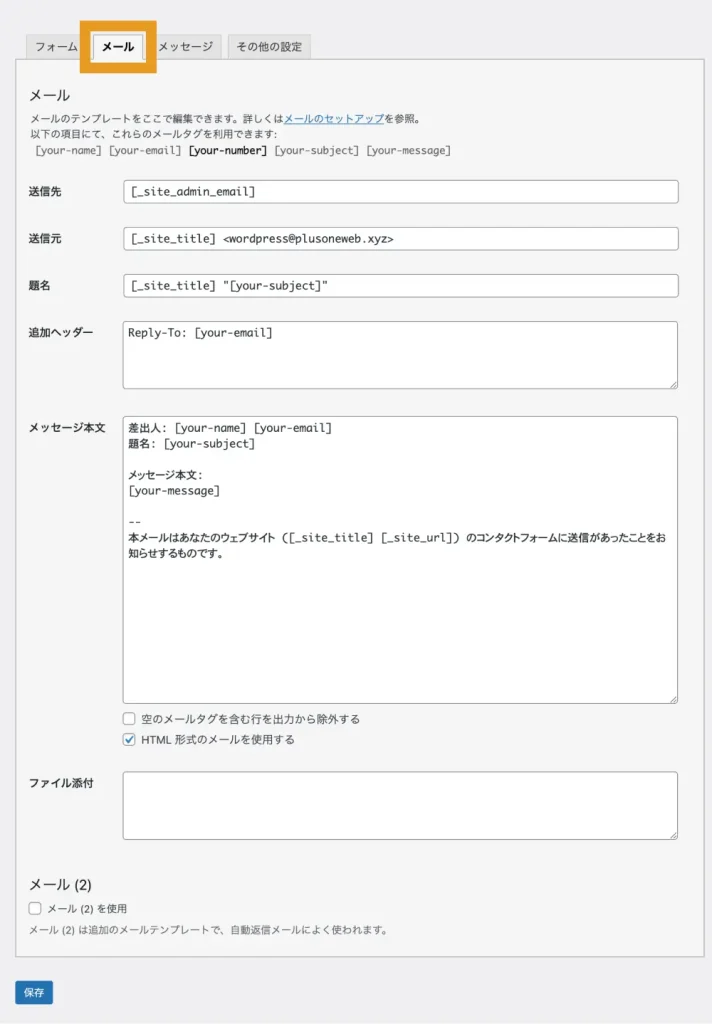Open the メッセージ tab
The width and height of the screenshot is (712, 1024).
tap(185, 47)
